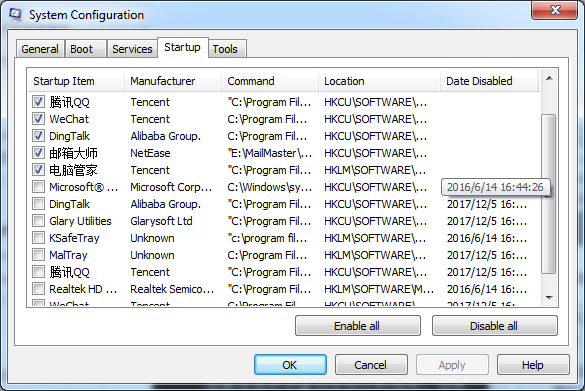585x391 pixels.
Task: Uncheck the enabled DingTalk startup item
Action: [x=38, y=136]
